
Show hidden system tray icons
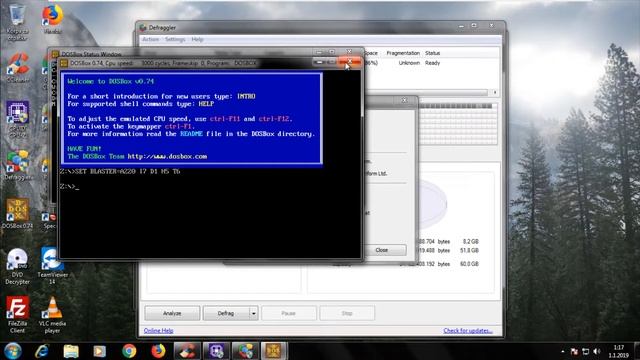[x=563, y=351]
